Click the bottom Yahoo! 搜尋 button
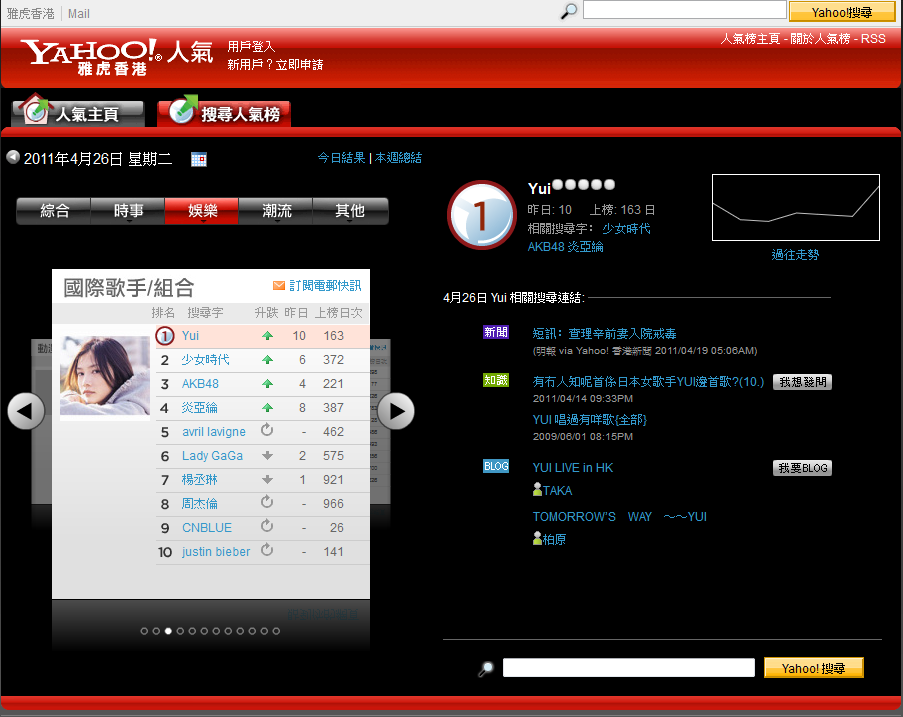 tap(814, 668)
